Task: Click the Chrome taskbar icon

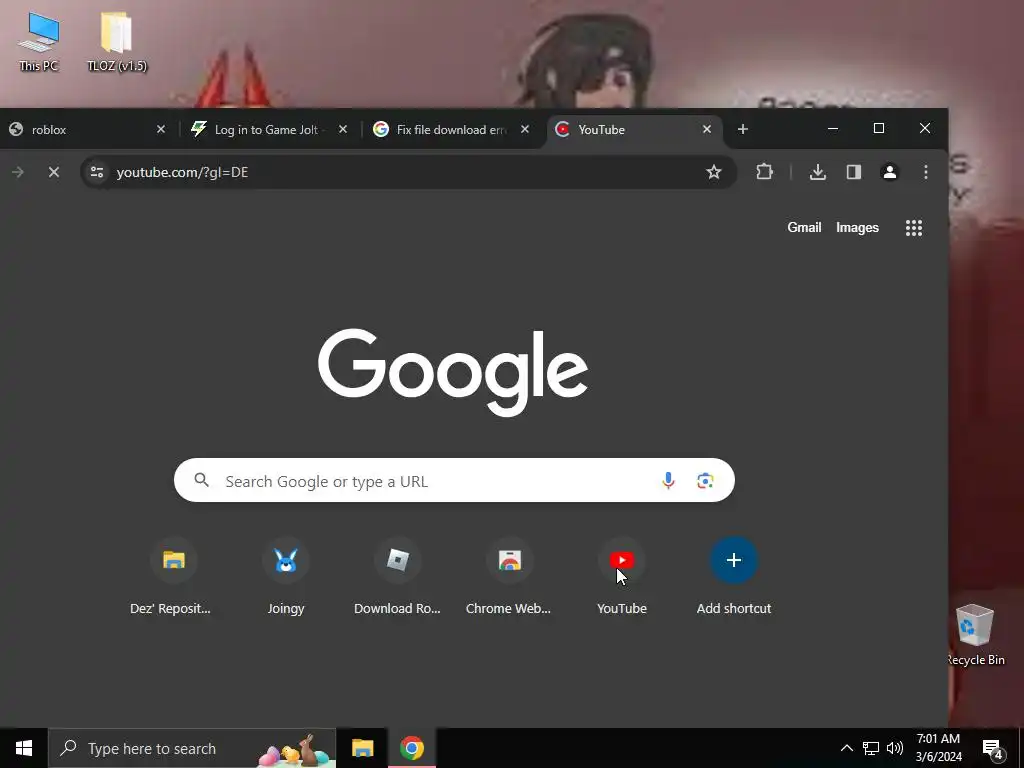Action: tap(412, 748)
